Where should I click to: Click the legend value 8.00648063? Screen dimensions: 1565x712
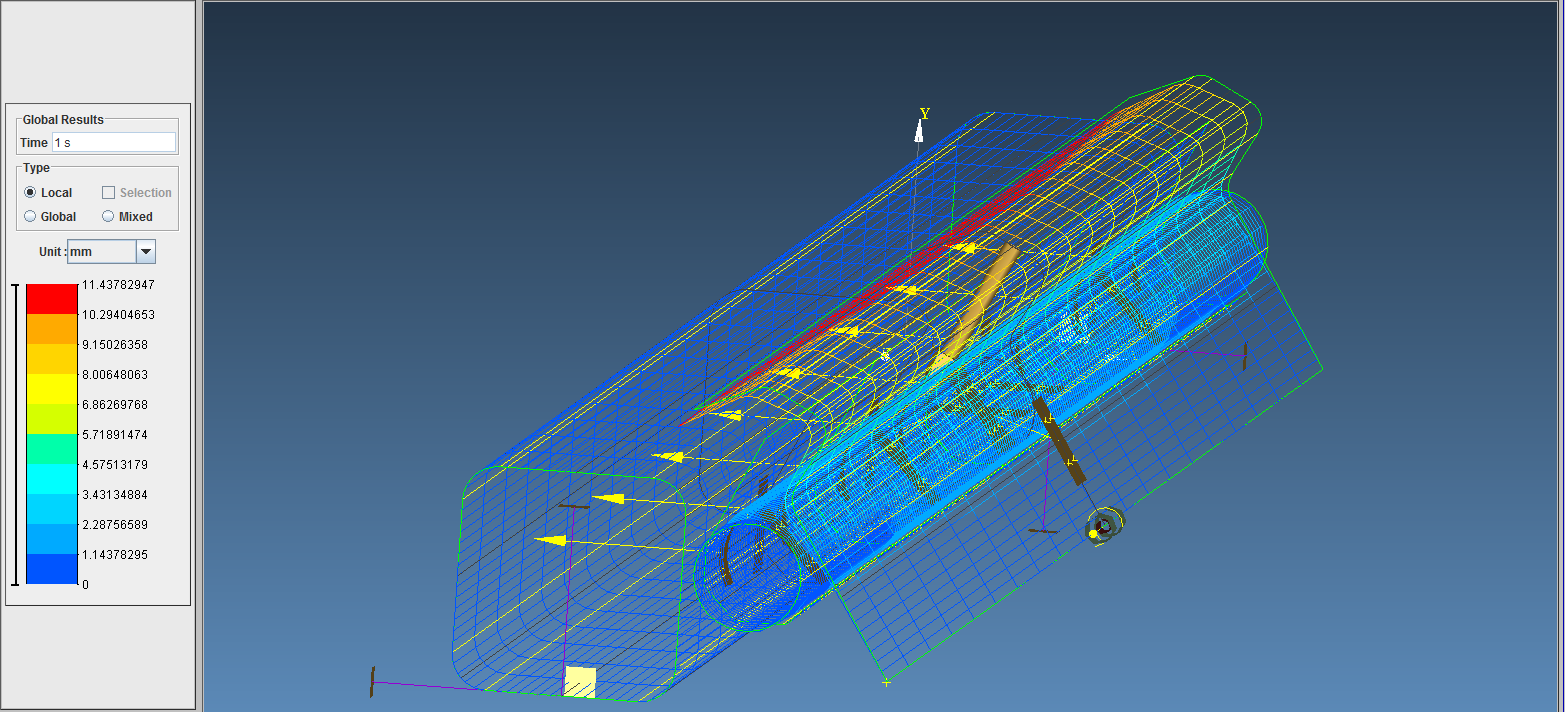point(115,375)
